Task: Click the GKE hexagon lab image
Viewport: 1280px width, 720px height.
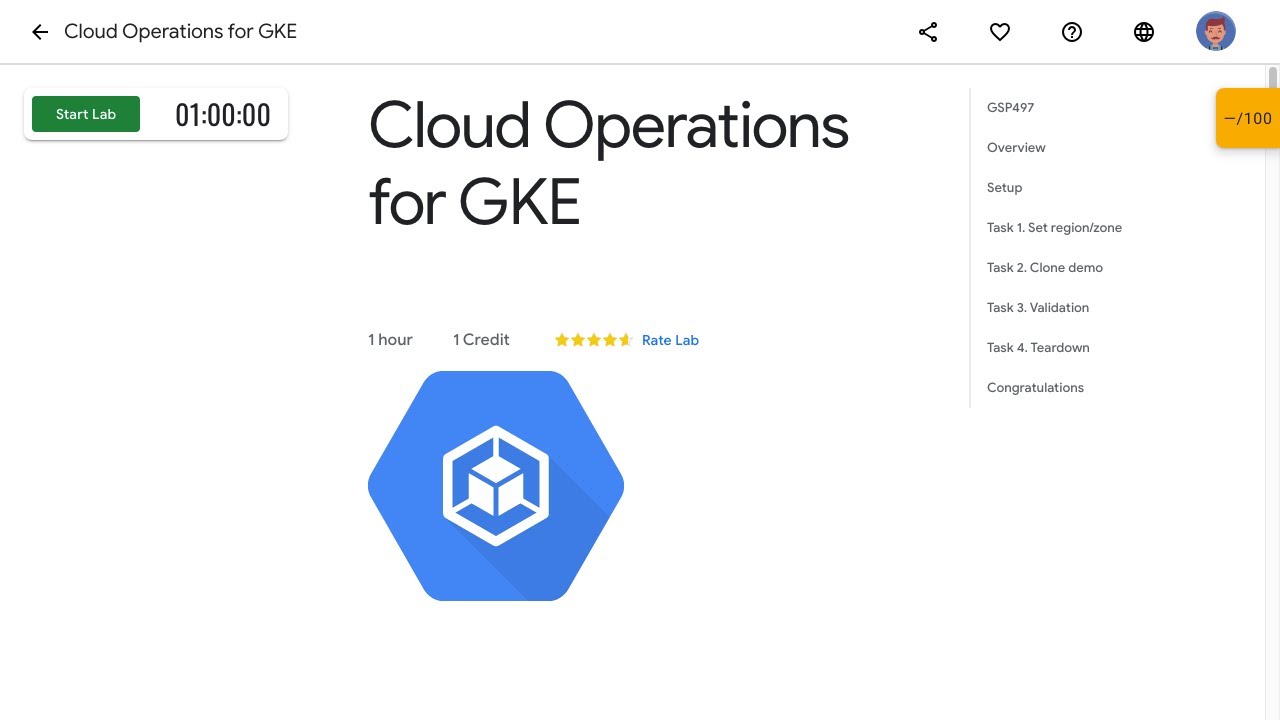Action: 496,486
